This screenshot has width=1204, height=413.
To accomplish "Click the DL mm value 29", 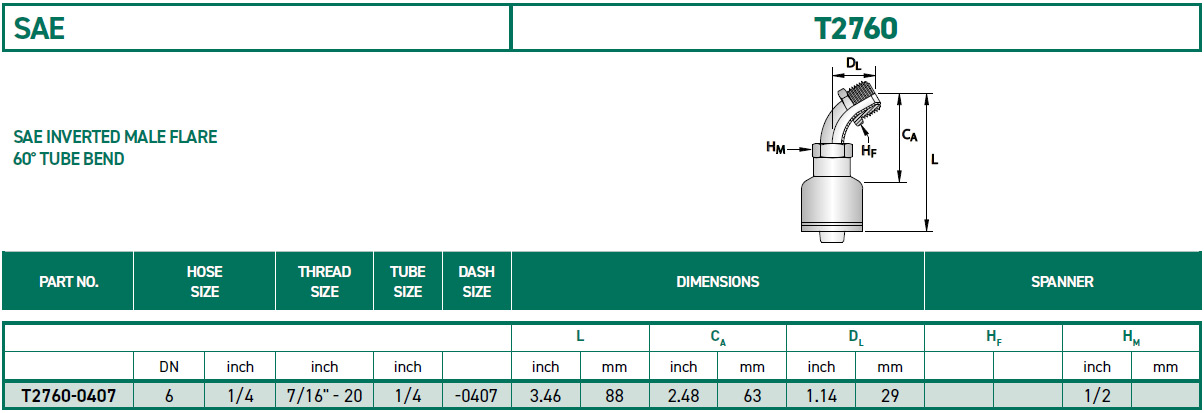I will (890, 396).
